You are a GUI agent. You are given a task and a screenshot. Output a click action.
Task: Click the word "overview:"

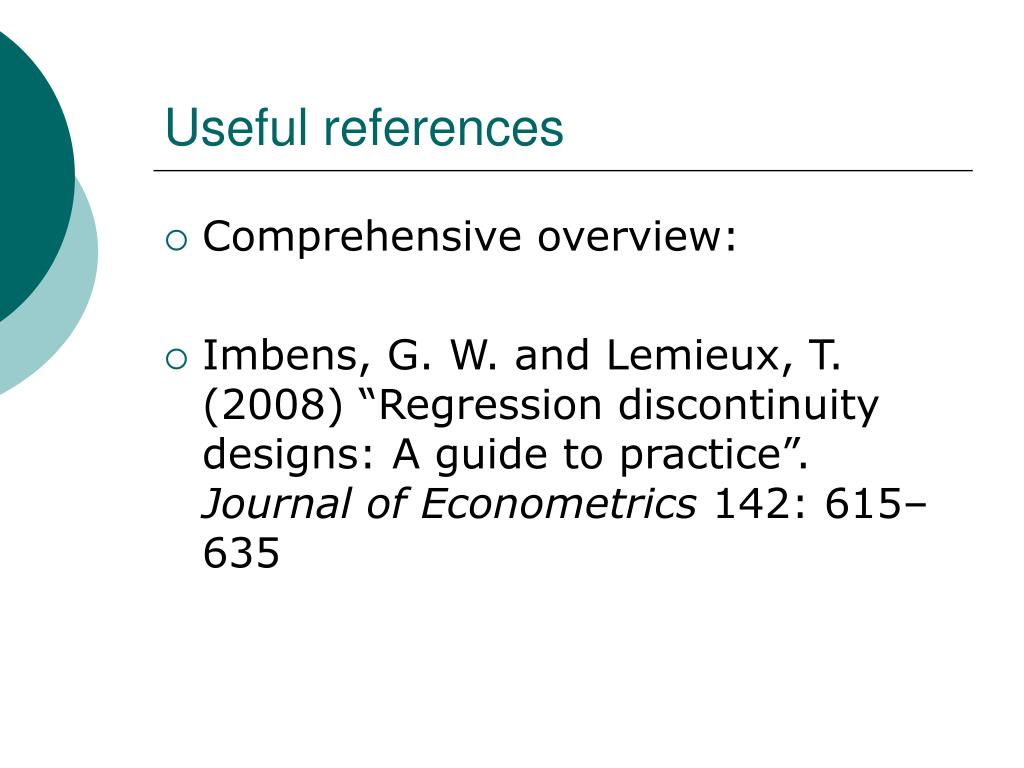tap(637, 236)
